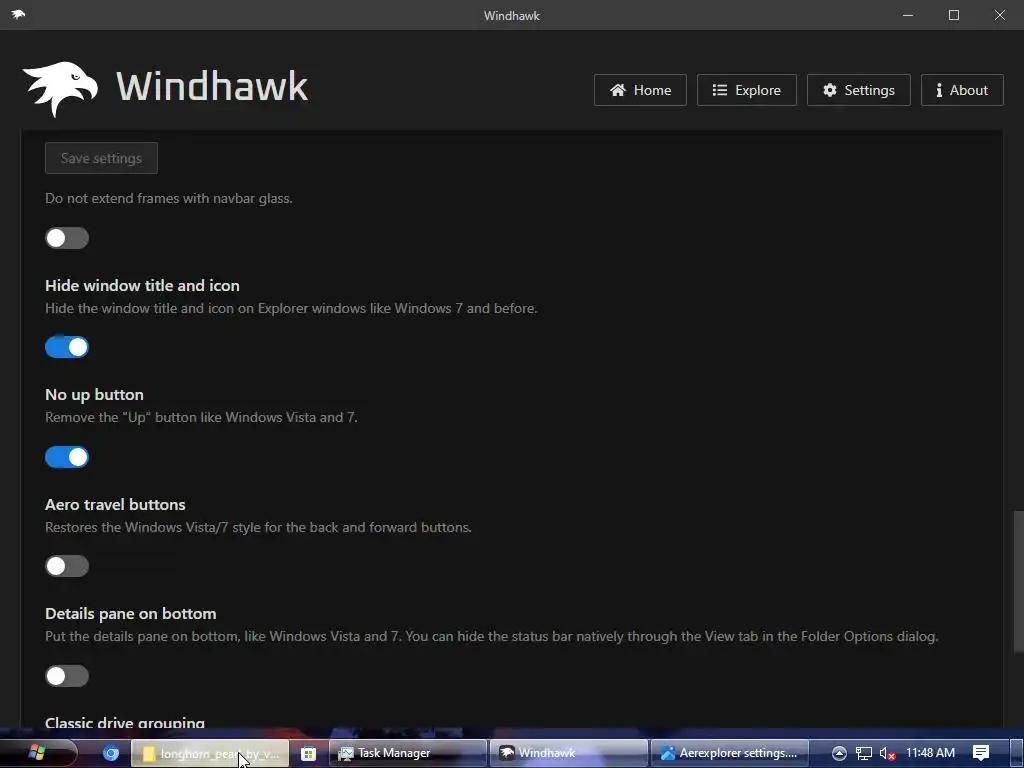Click the Windhawk taskbar button
1024x768 pixels.
569,753
